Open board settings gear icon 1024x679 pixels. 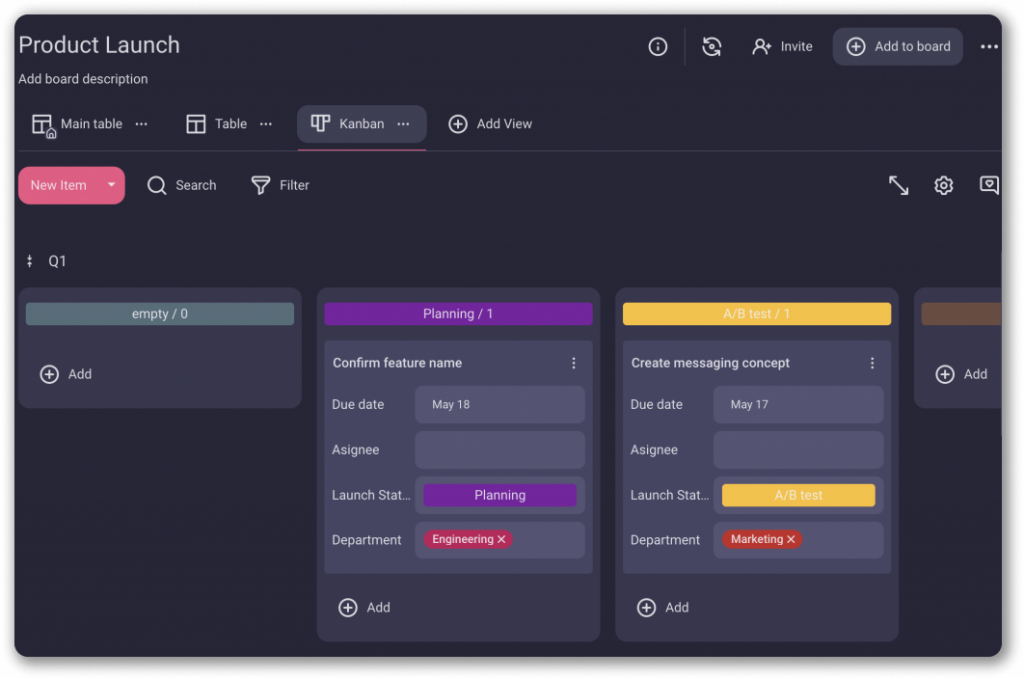943,185
